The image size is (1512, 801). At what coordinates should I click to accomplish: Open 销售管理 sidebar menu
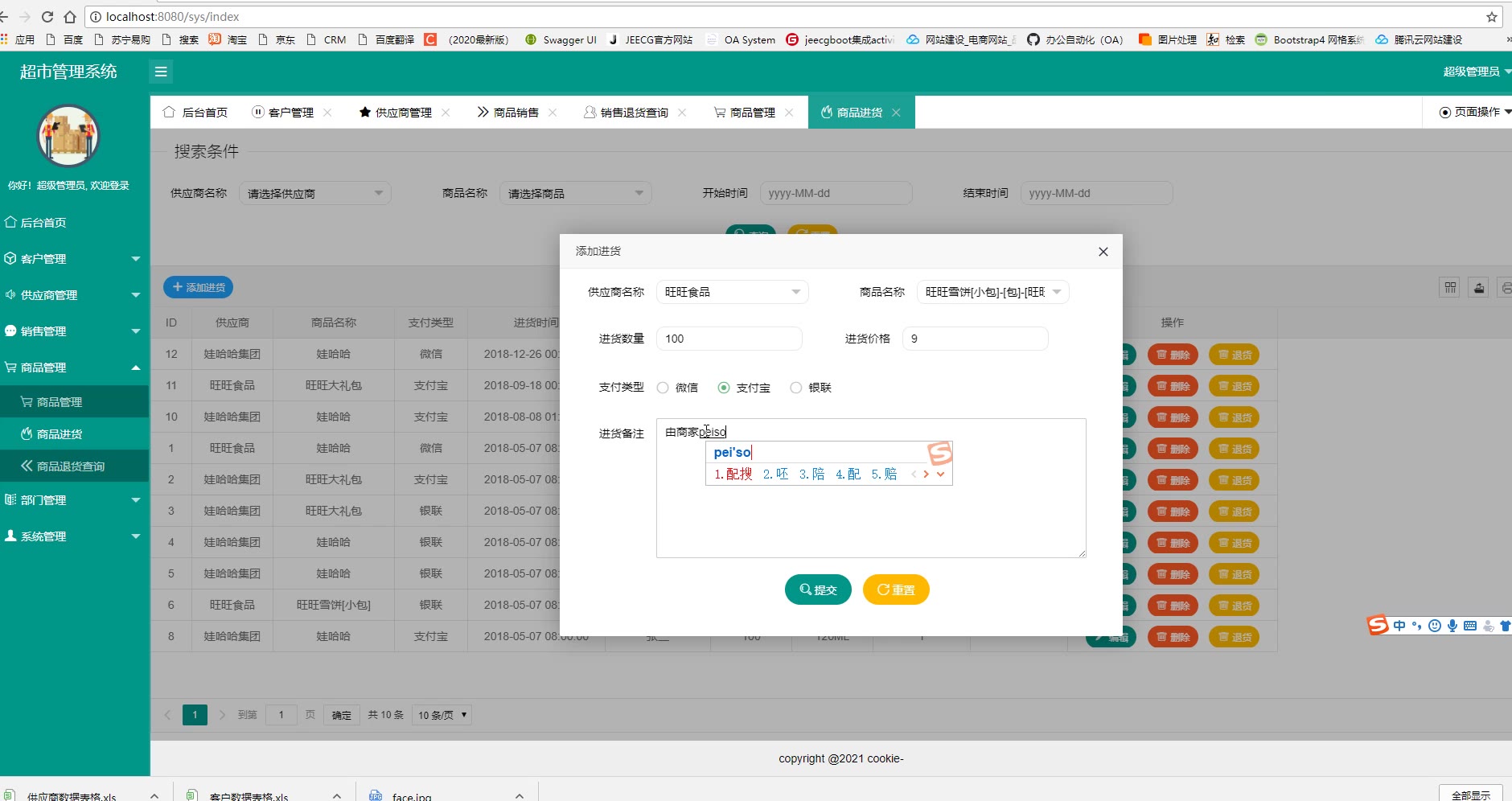tap(72, 331)
